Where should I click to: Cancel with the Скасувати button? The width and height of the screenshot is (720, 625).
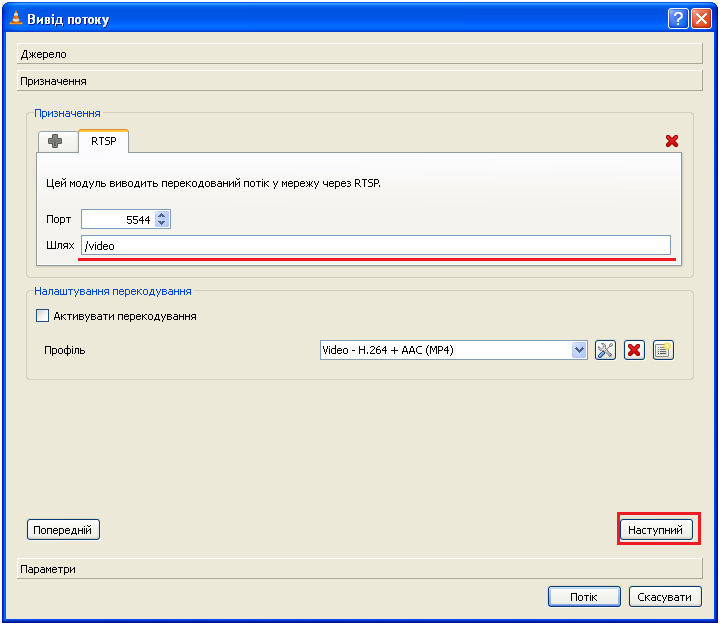point(664,597)
